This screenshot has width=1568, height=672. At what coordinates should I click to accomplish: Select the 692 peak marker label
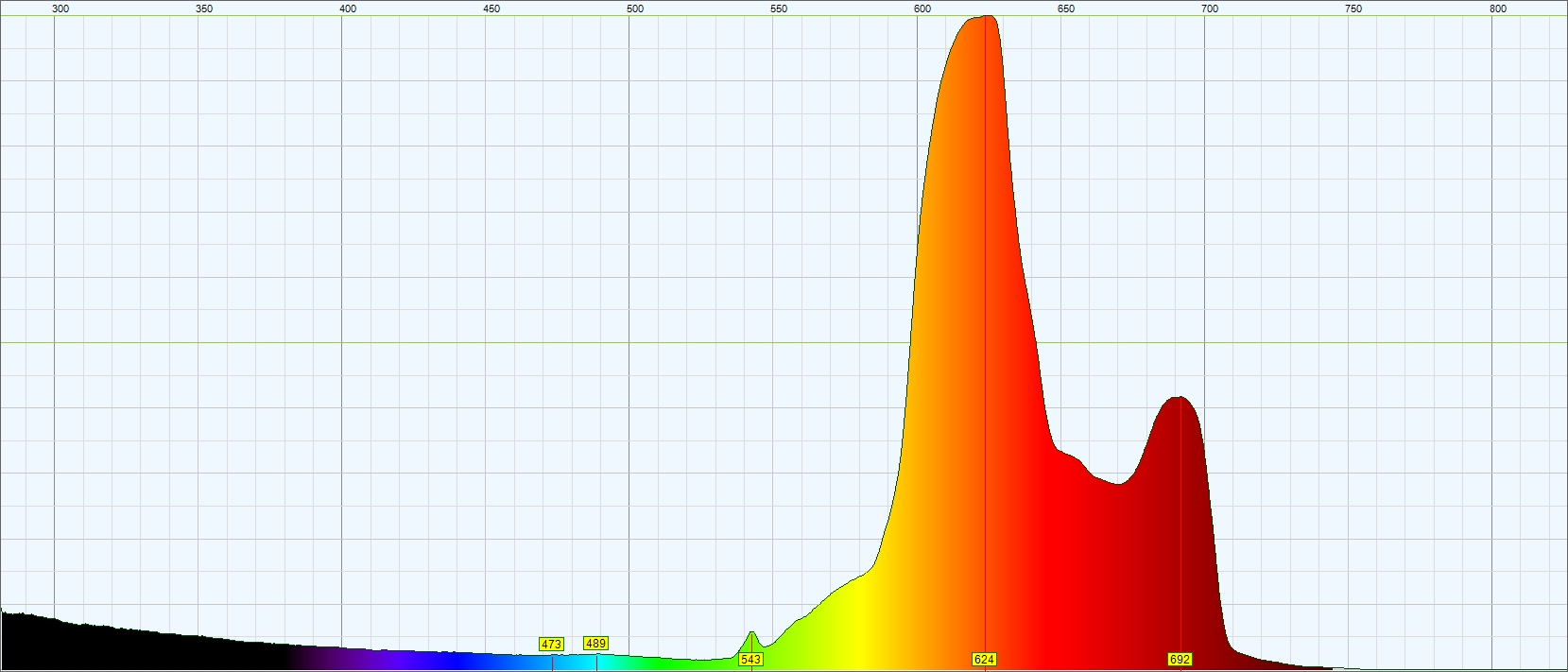[x=1180, y=659]
